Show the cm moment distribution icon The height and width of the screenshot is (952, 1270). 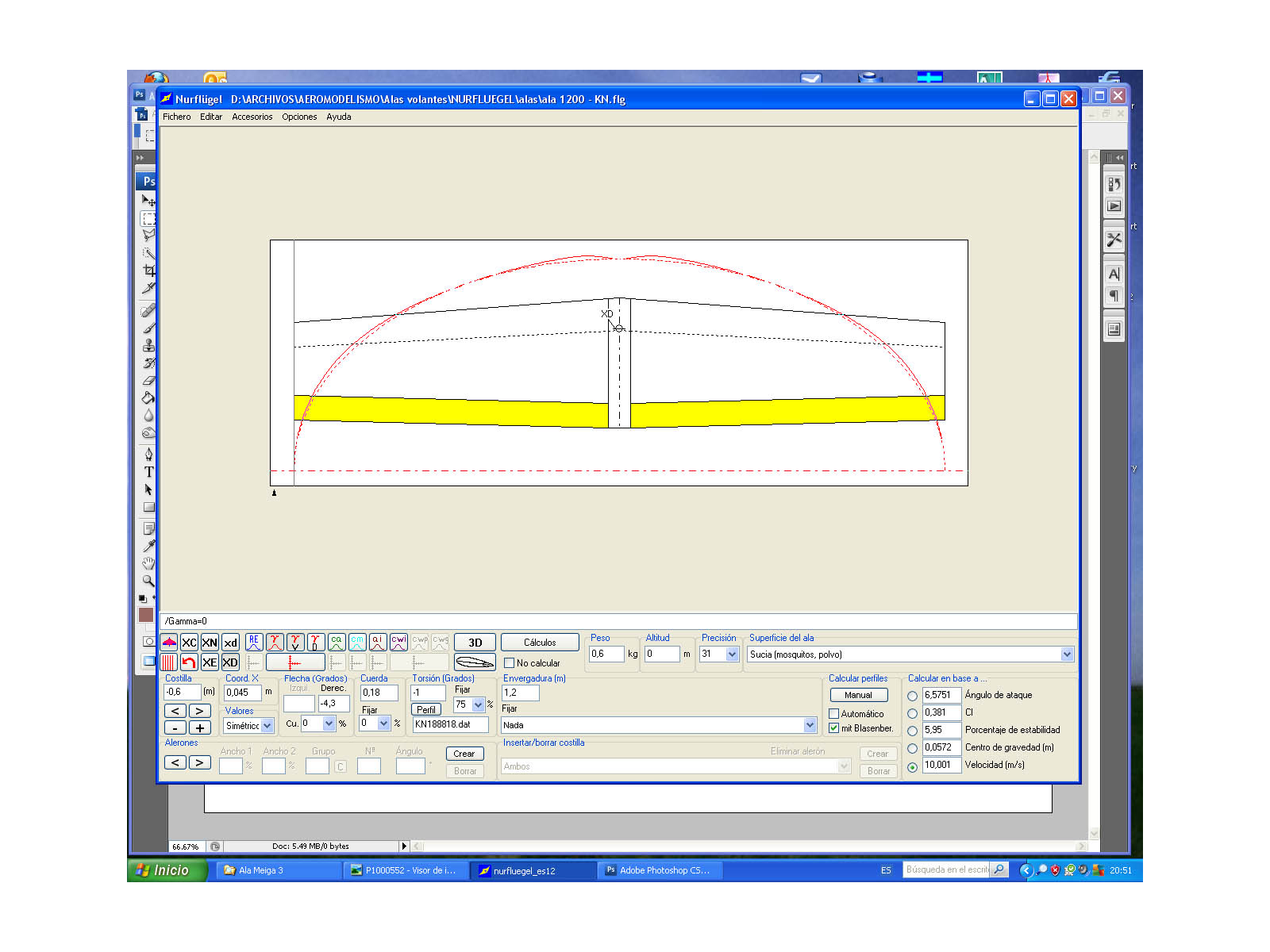357,643
